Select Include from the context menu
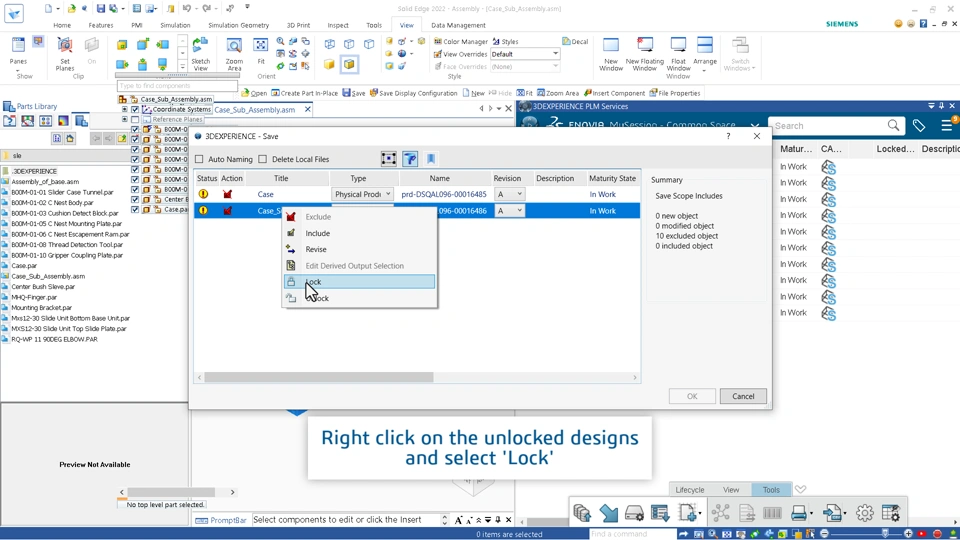 [359, 233]
